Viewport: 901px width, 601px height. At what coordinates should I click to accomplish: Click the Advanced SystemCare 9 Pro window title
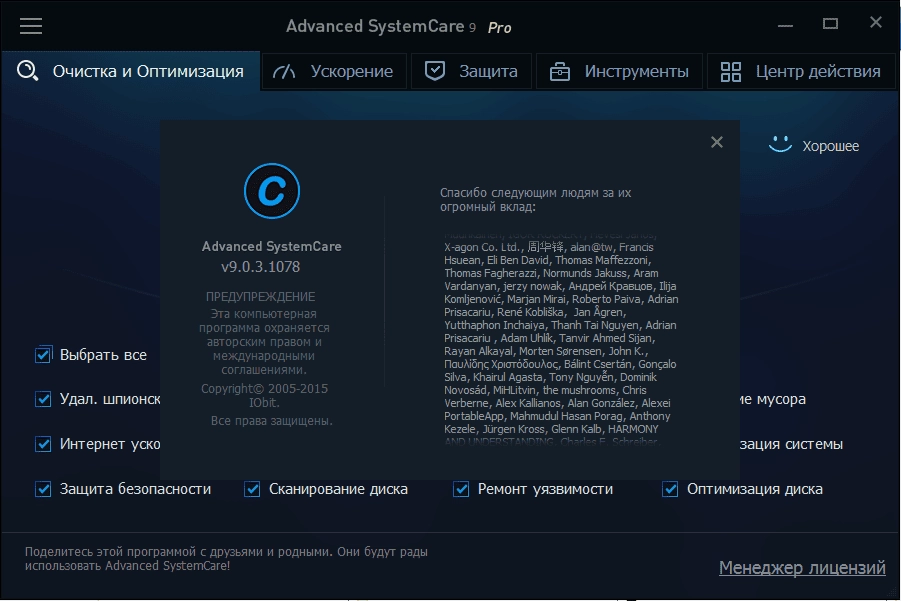[399, 26]
